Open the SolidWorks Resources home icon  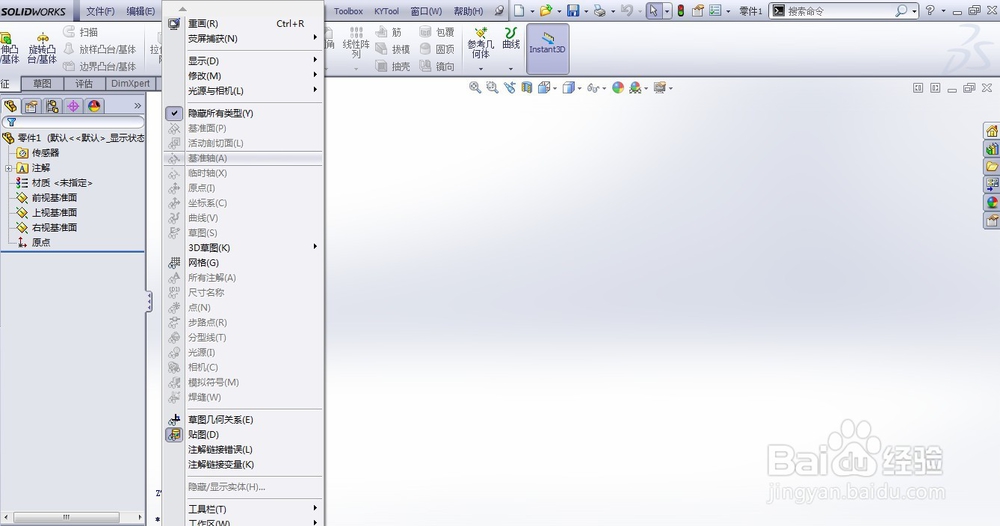991,131
